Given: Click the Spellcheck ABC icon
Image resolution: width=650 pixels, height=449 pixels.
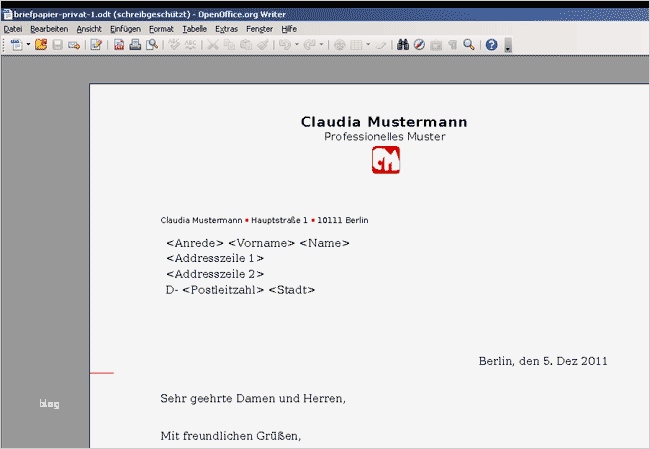Looking at the screenshot, I should (174, 44).
